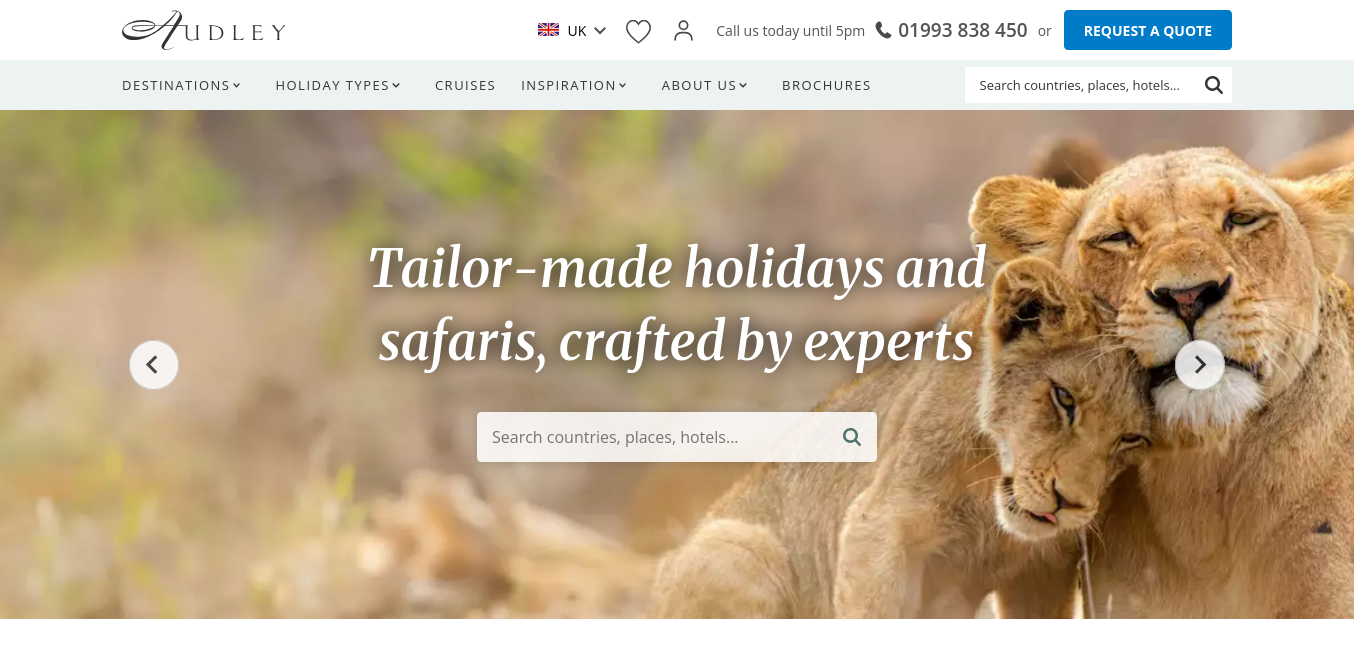
Task: Focus the hero search countries, places field
Action: pyautogui.click(x=660, y=437)
